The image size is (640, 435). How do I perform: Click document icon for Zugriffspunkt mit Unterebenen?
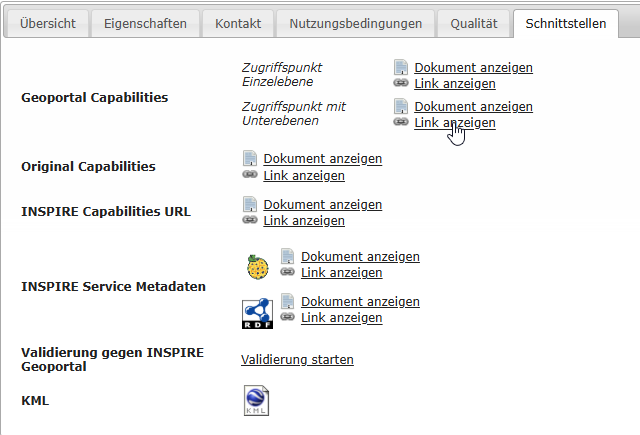(x=401, y=106)
